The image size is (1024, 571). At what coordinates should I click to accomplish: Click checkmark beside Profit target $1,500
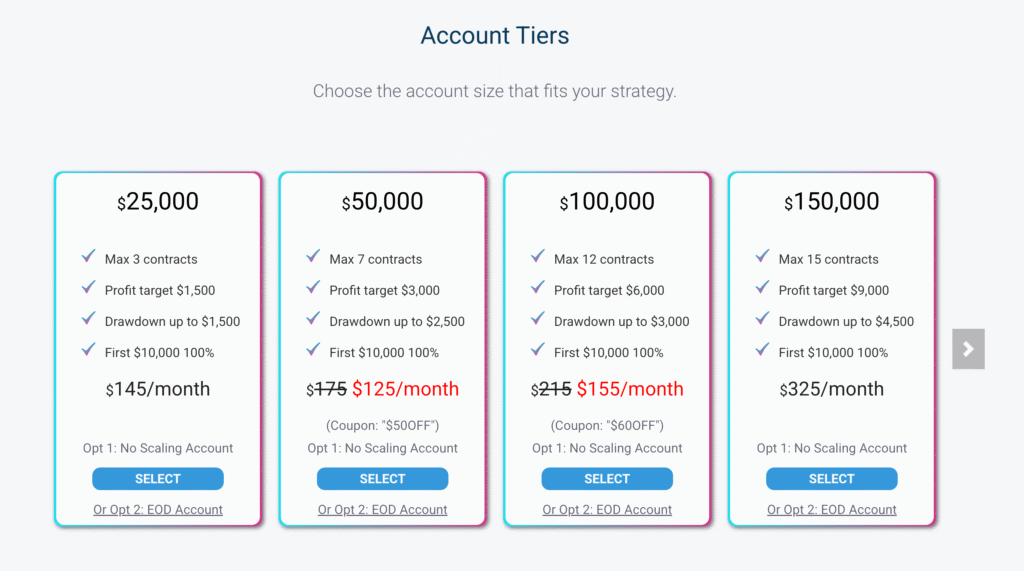click(89, 287)
